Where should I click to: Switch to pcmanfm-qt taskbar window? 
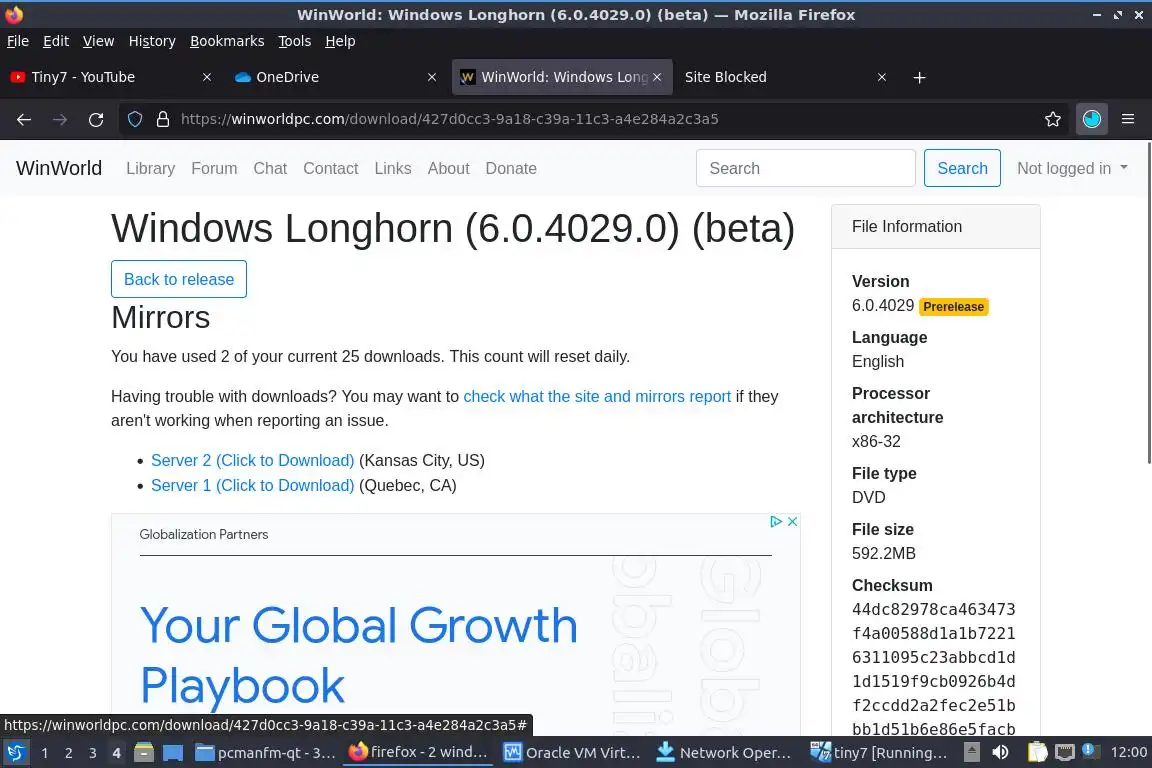click(x=265, y=753)
